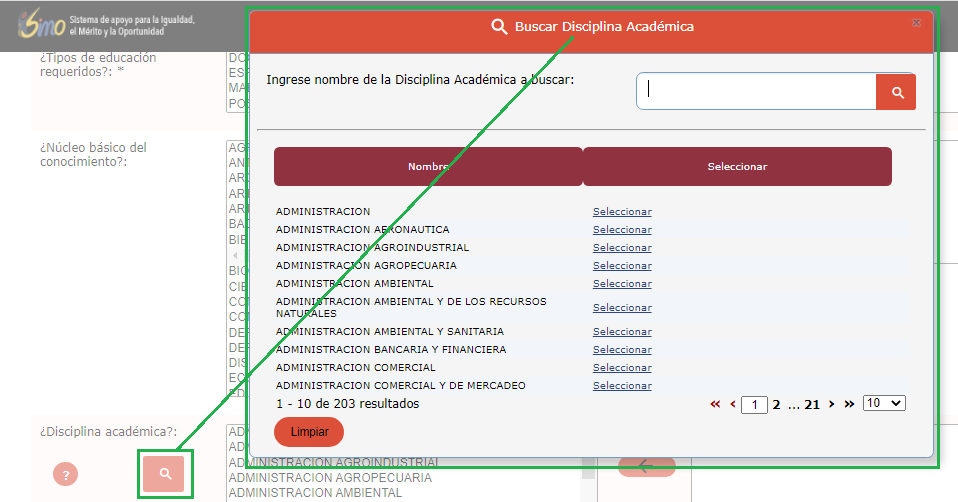Click the help question mark icon
This screenshot has width=958, height=502.
(65, 476)
